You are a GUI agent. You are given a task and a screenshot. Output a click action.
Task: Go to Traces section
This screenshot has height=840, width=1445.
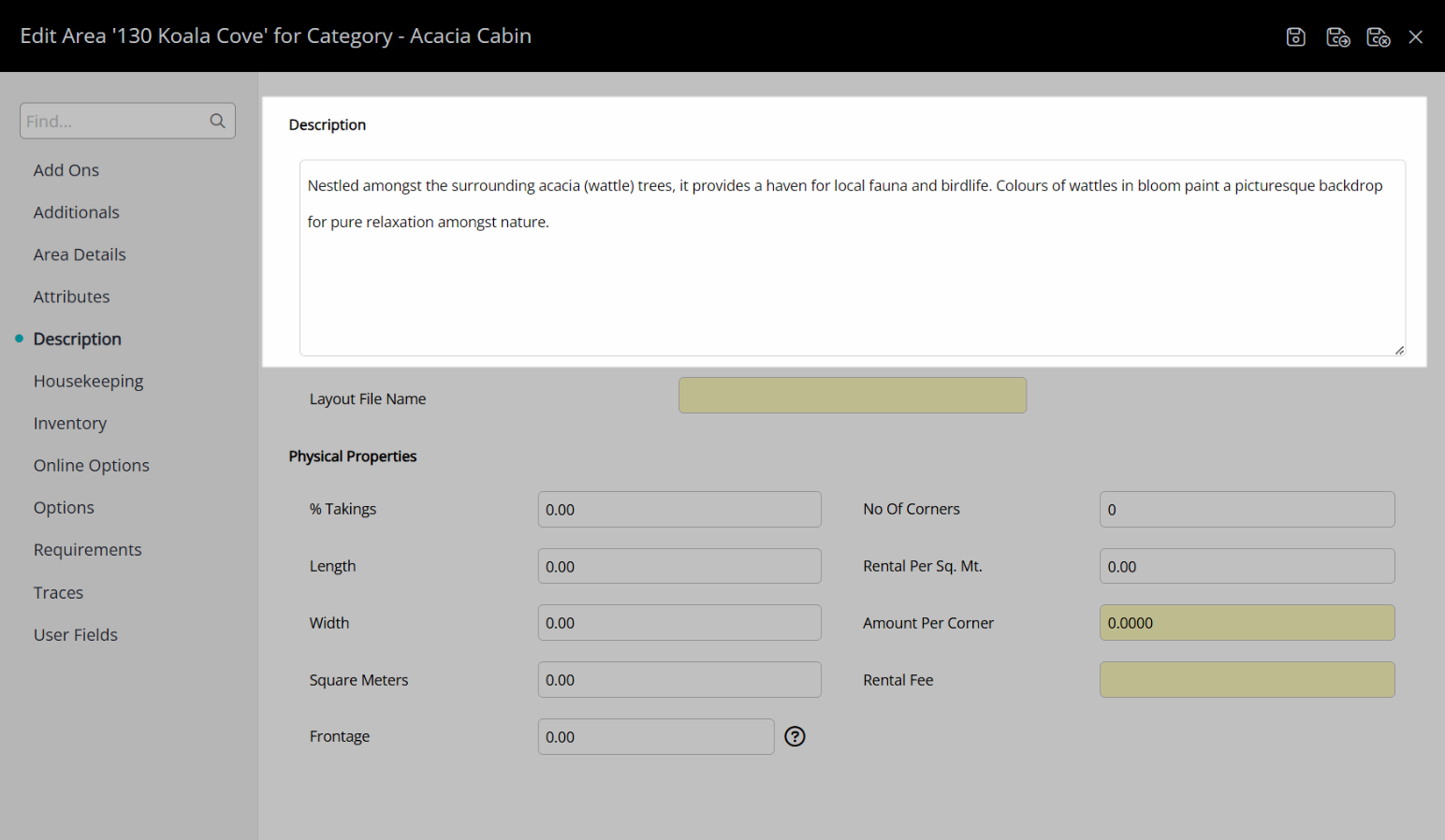(x=58, y=592)
